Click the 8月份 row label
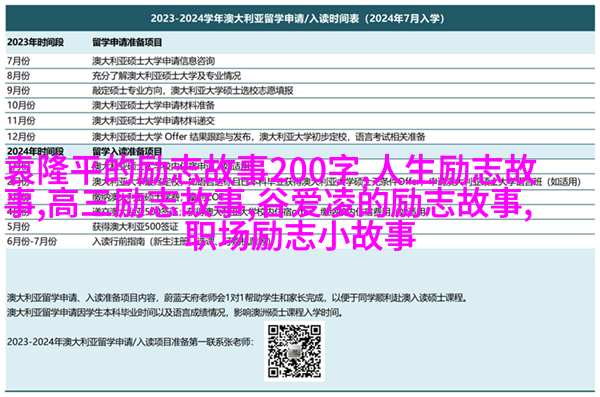 point(18,75)
